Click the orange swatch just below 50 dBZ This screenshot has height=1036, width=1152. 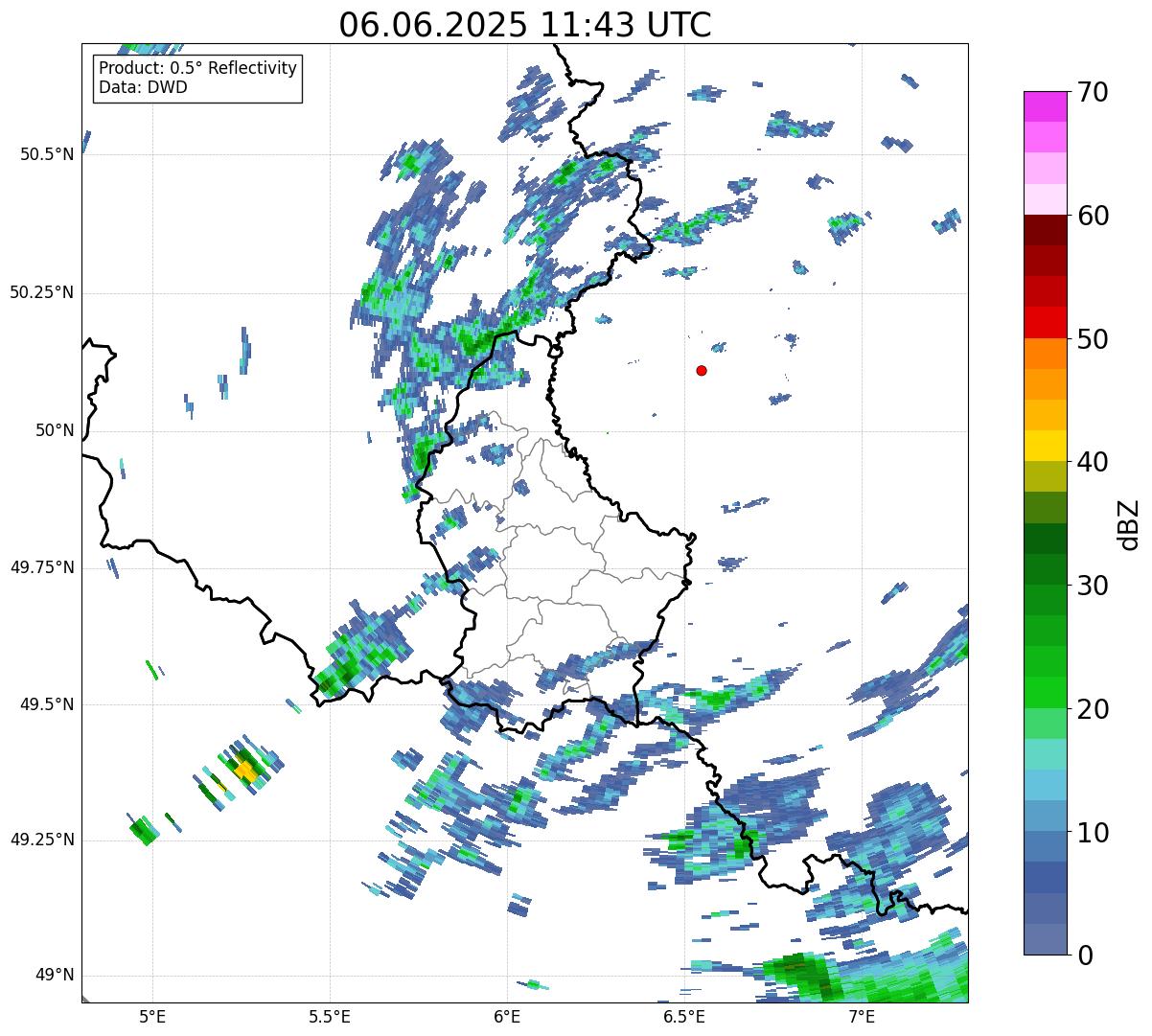(1046, 354)
